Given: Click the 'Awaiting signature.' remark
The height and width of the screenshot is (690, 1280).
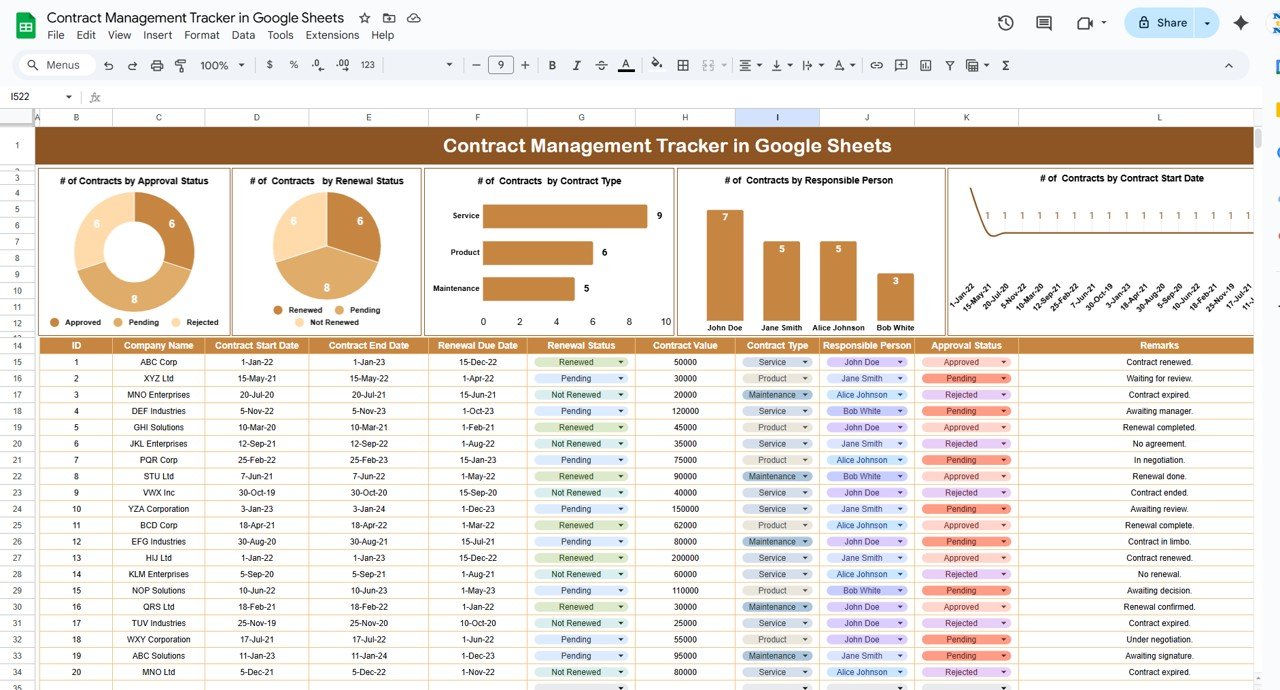Looking at the screenshot, I should tap(1159, 656).
